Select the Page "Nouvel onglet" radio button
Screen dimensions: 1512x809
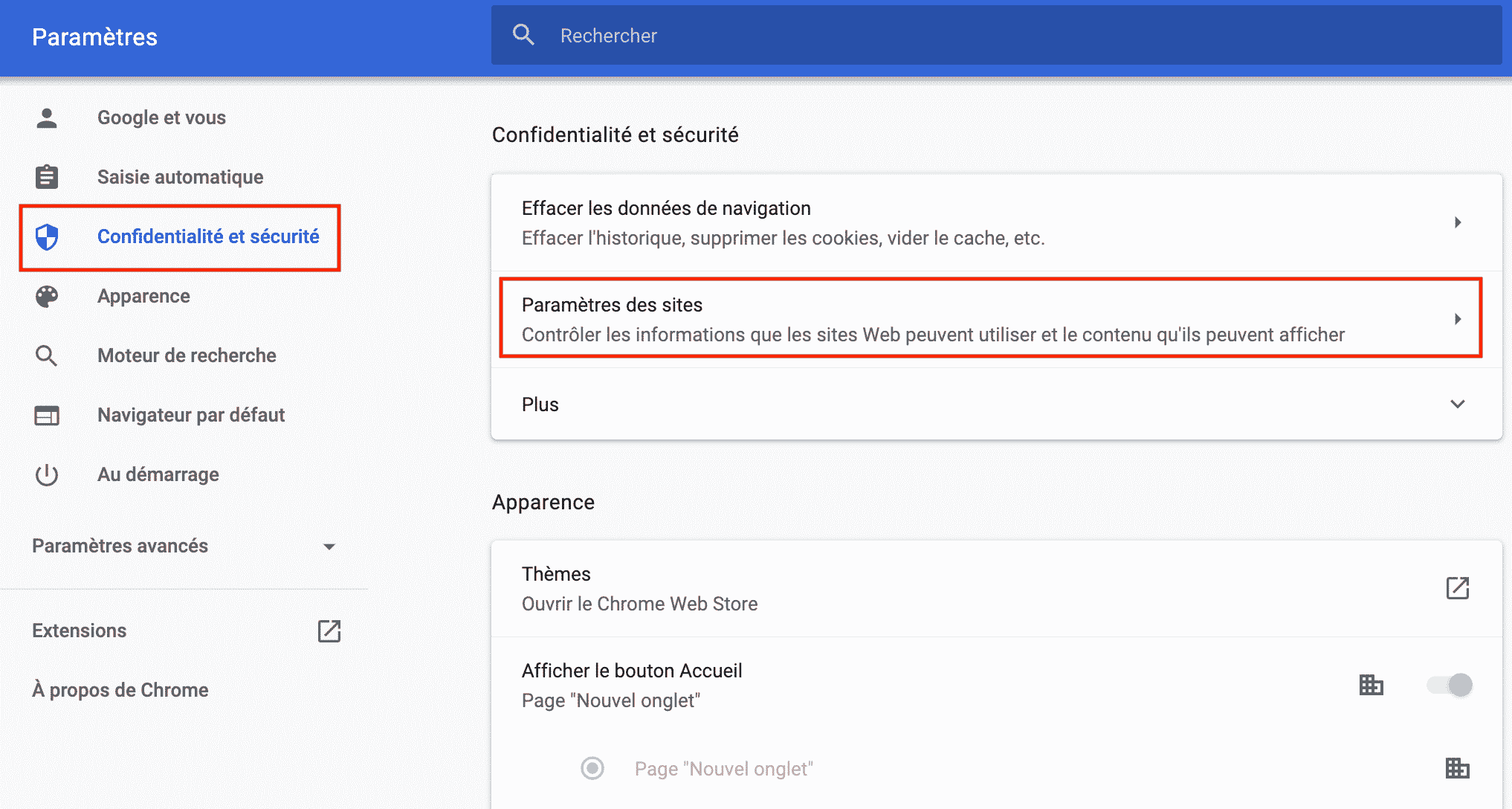click(x=592, y=768)
